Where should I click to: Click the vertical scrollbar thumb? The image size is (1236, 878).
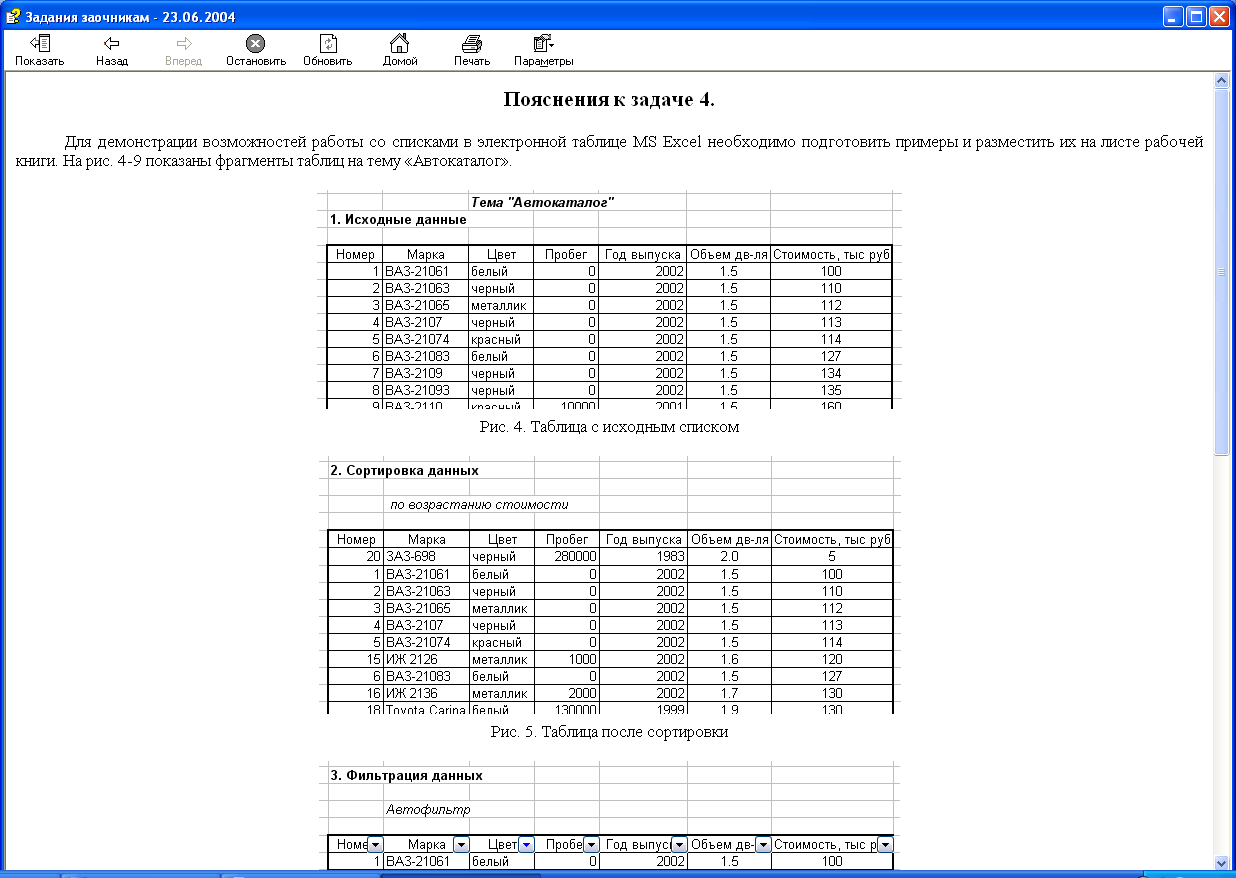pyautogui.click(x=1222, y=271)
